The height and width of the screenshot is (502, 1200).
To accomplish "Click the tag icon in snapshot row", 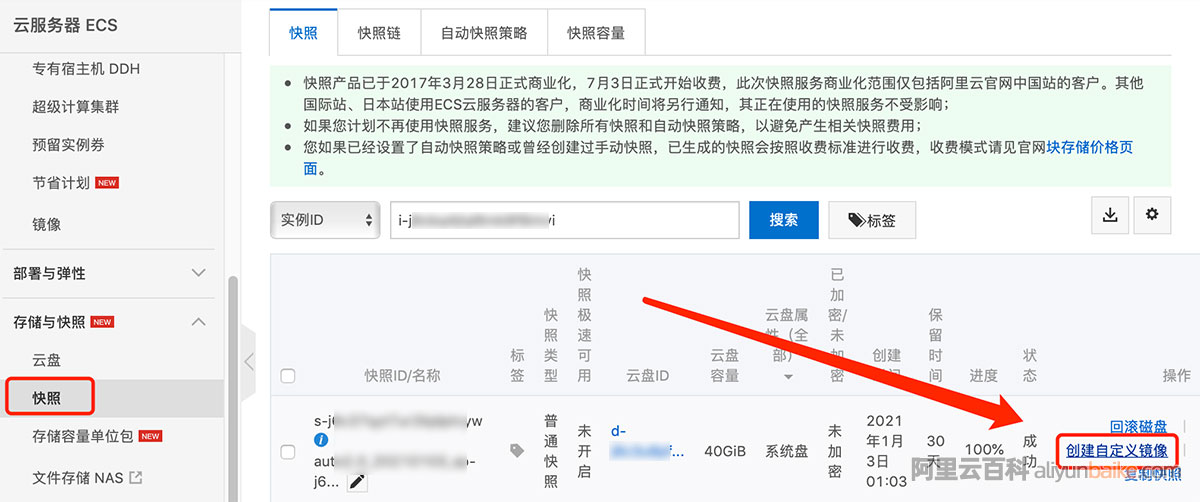I will tap(517, 451).
